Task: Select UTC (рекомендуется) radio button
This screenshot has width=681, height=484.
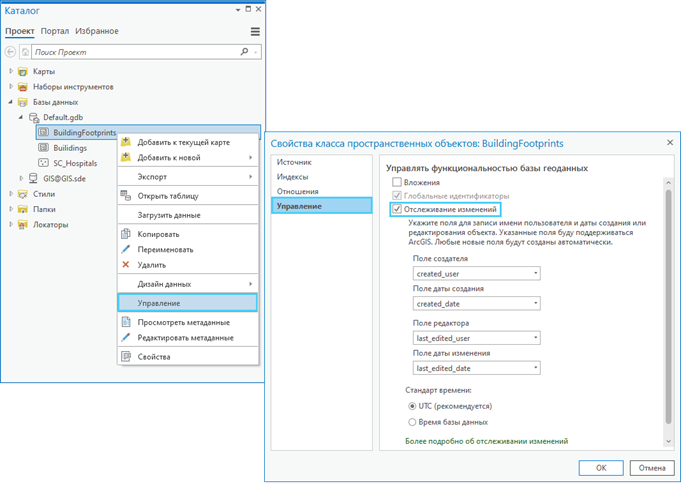Action: pos(412,406)
